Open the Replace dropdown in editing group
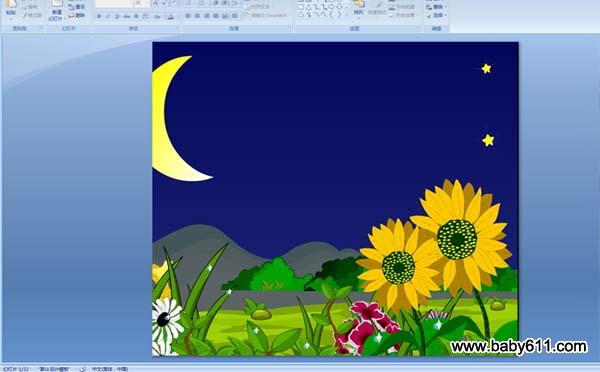 (437, 7)
